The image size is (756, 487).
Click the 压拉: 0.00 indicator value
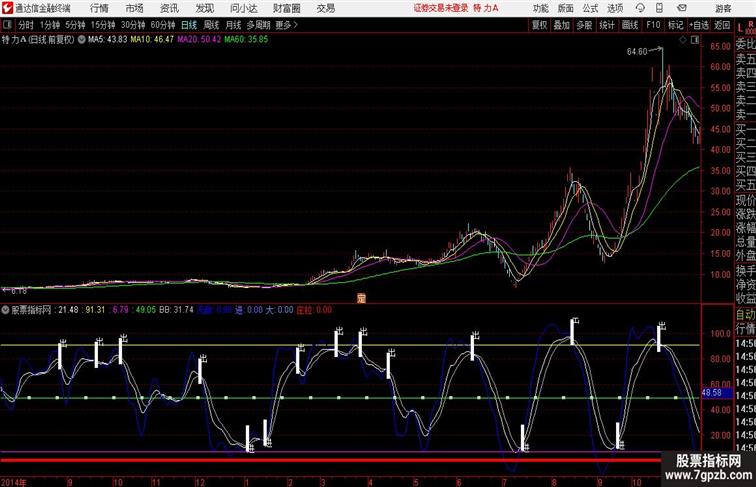(x=314, y=310)
